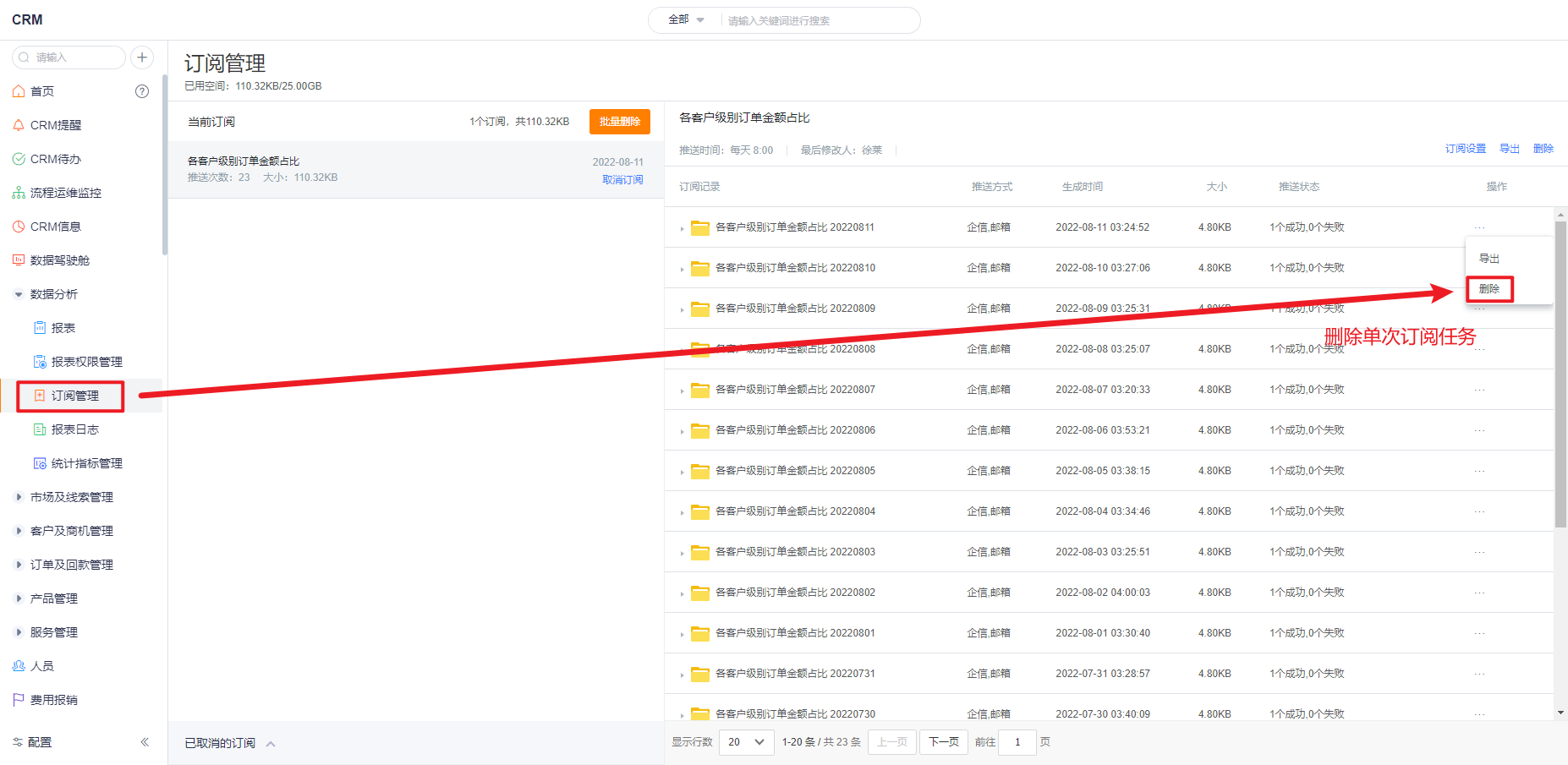
Task: Click 推送状态 column header
Action: pos(1299,187)
